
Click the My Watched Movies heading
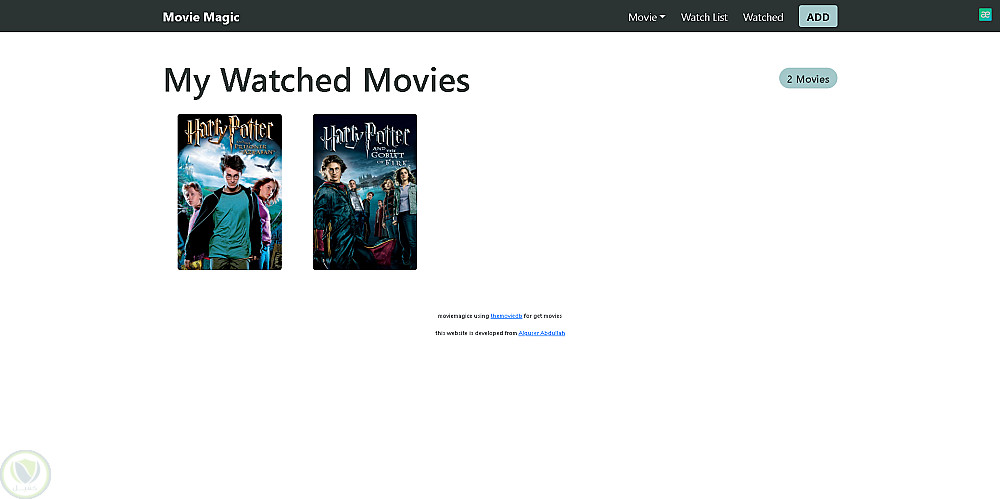pos(316,81)
